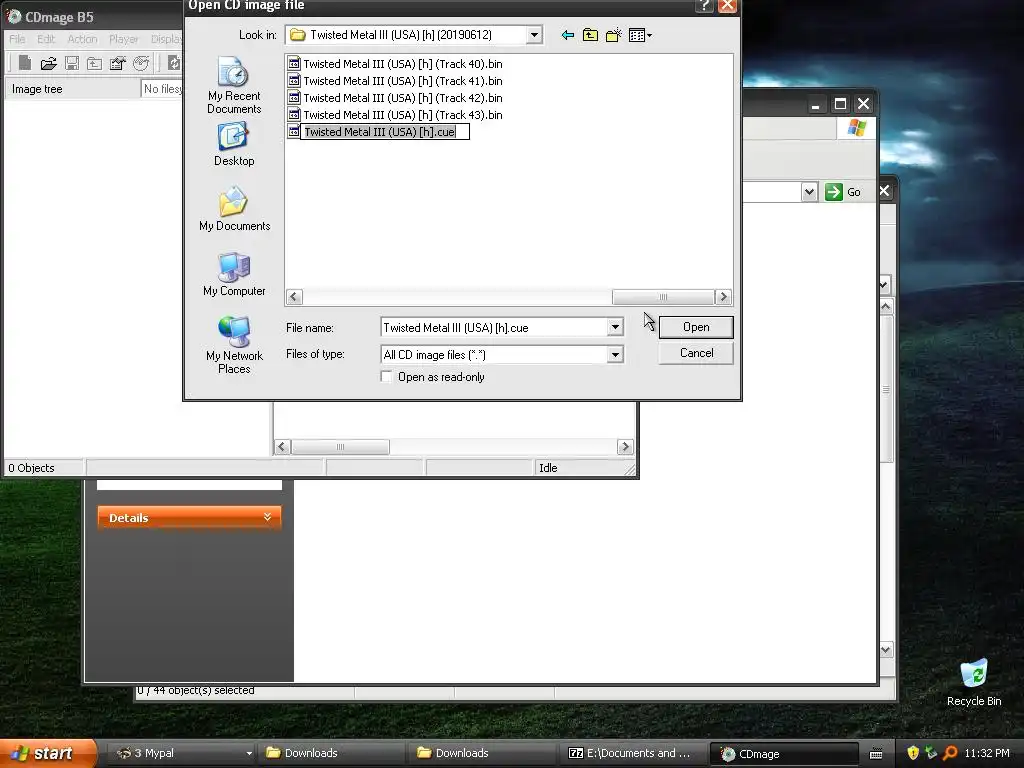Open My Documents in places bar
This screenshot has width=1024, height=768.
tap(234, 210)
